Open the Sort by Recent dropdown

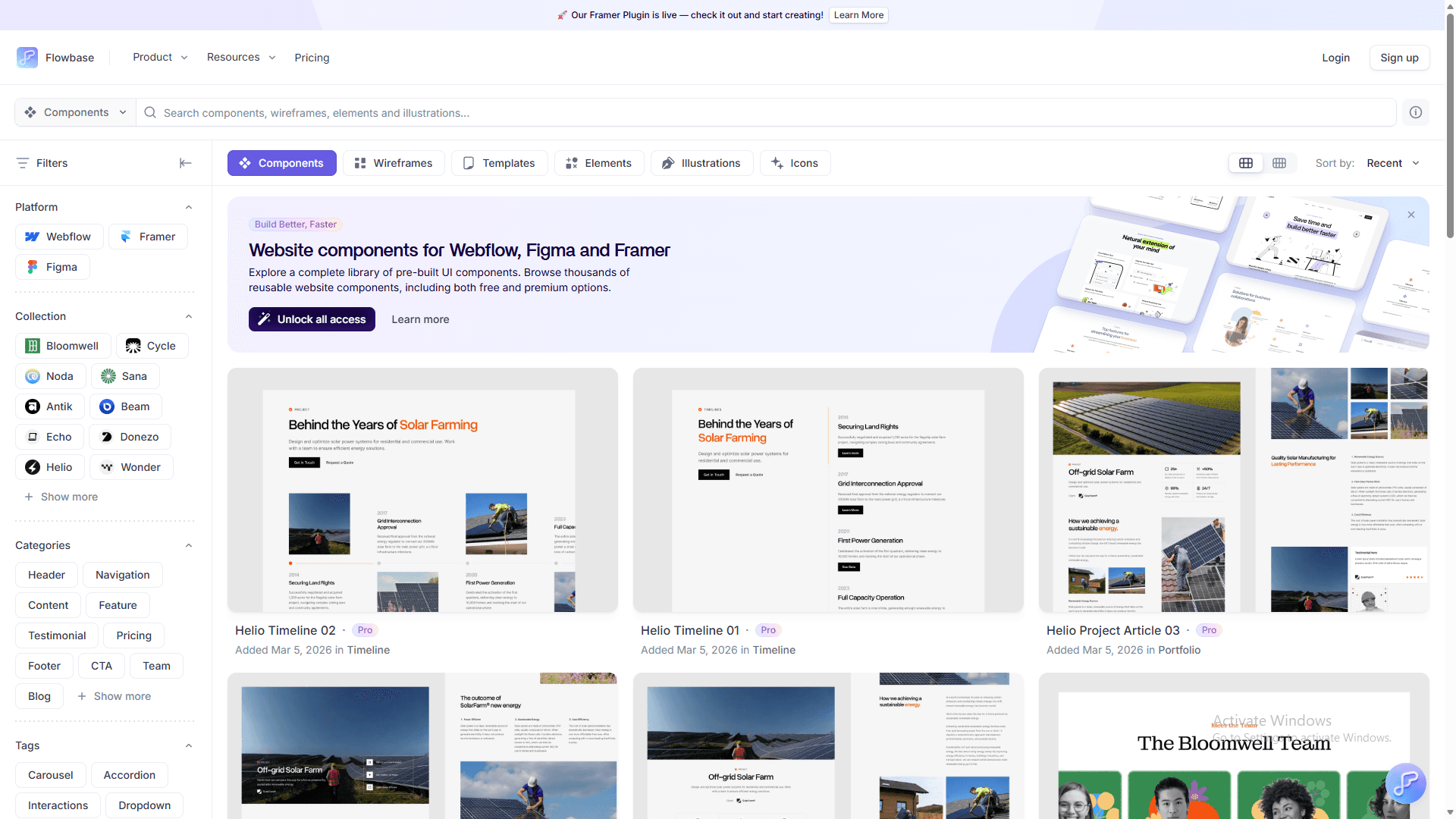(x=1392, y=163)
